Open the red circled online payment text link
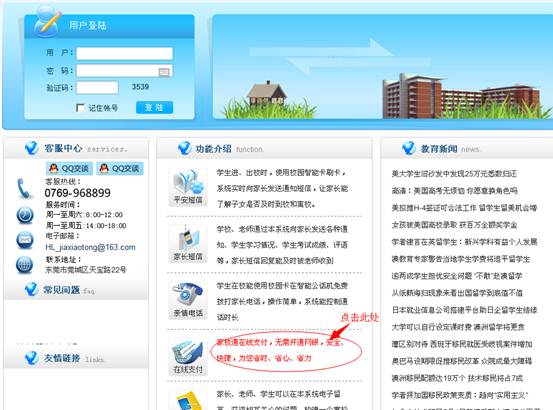 coord(279,350)
